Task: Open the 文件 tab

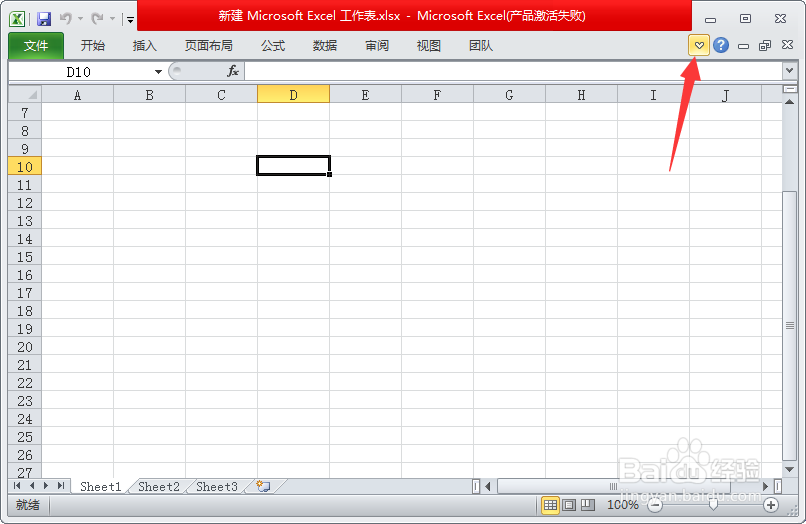Action: 36,46
